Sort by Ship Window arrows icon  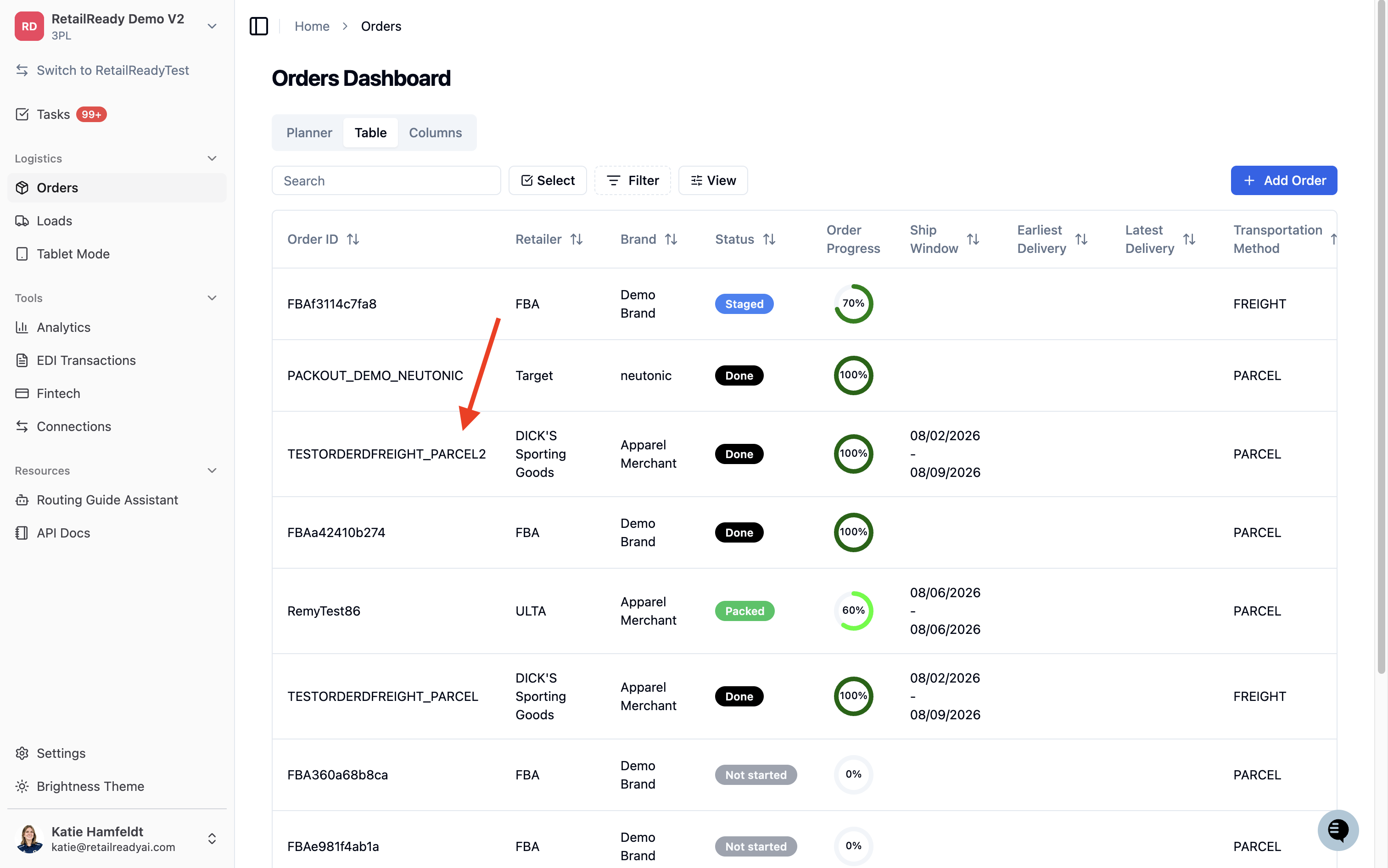tap(973, 239)
